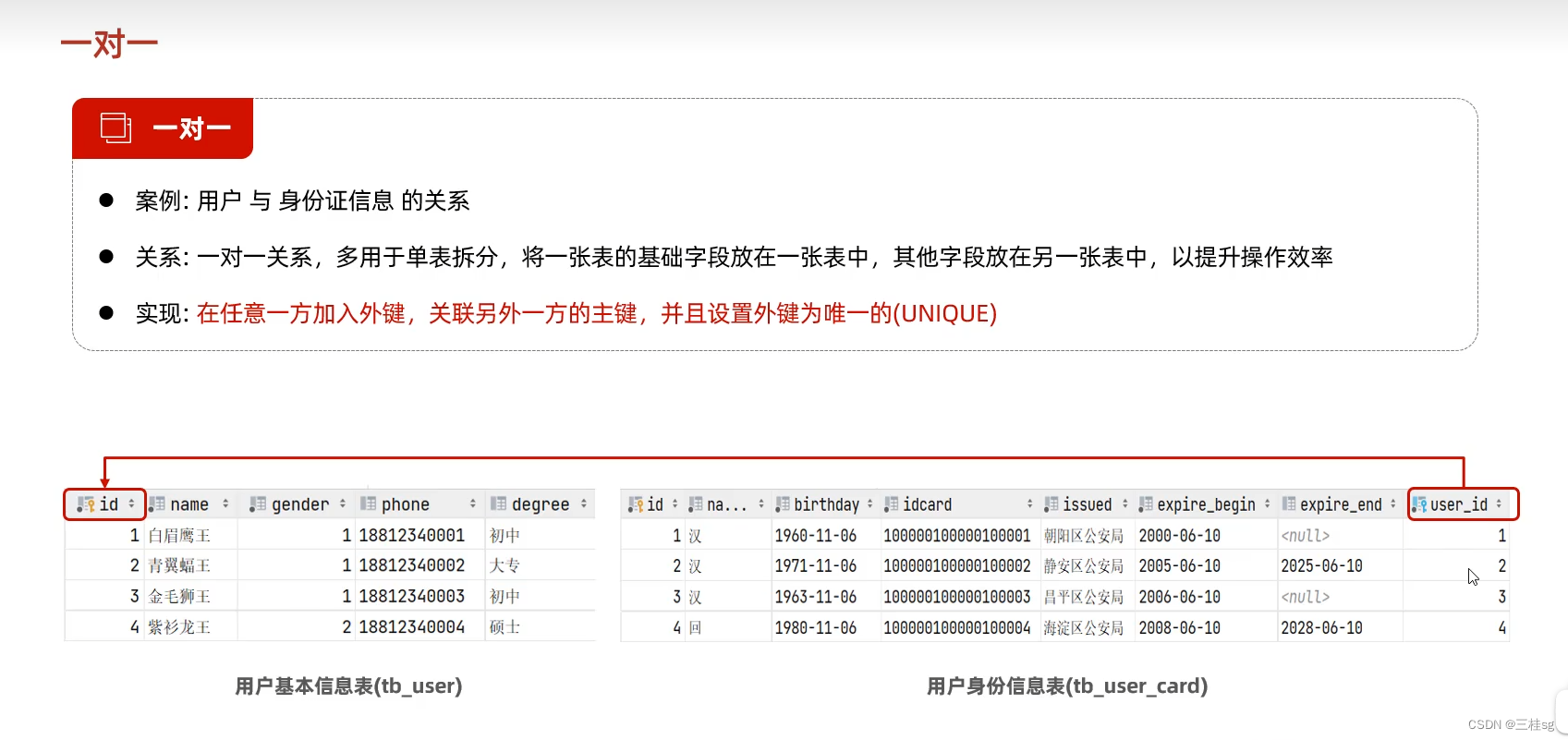Click phone cell 18812340002
Screen dimensions: 1568x740
tap(412, 565)
